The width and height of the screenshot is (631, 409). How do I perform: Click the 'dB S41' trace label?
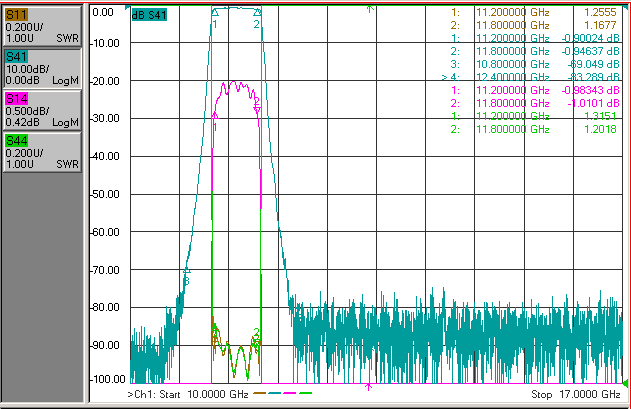point(149,15)
